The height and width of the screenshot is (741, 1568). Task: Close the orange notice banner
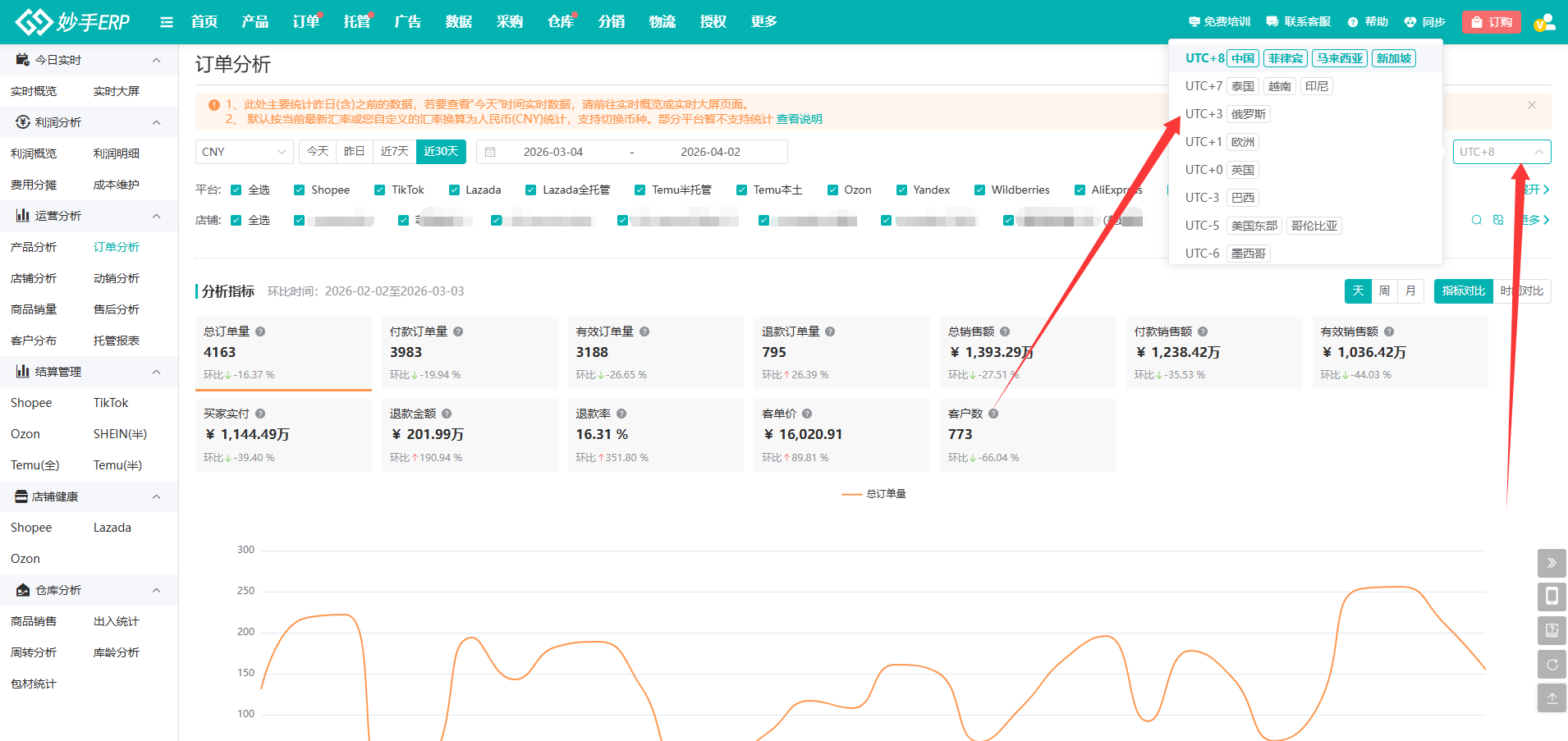click(1532, 105)
